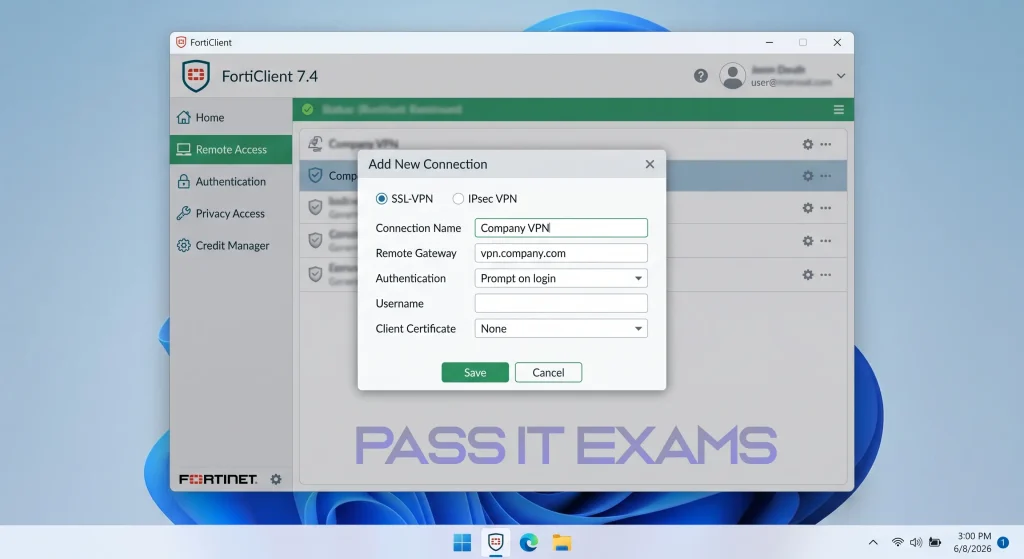Screen dimensions: 1024x559
Task: Click the Authentication padlock icon
Action: point(184,182)
